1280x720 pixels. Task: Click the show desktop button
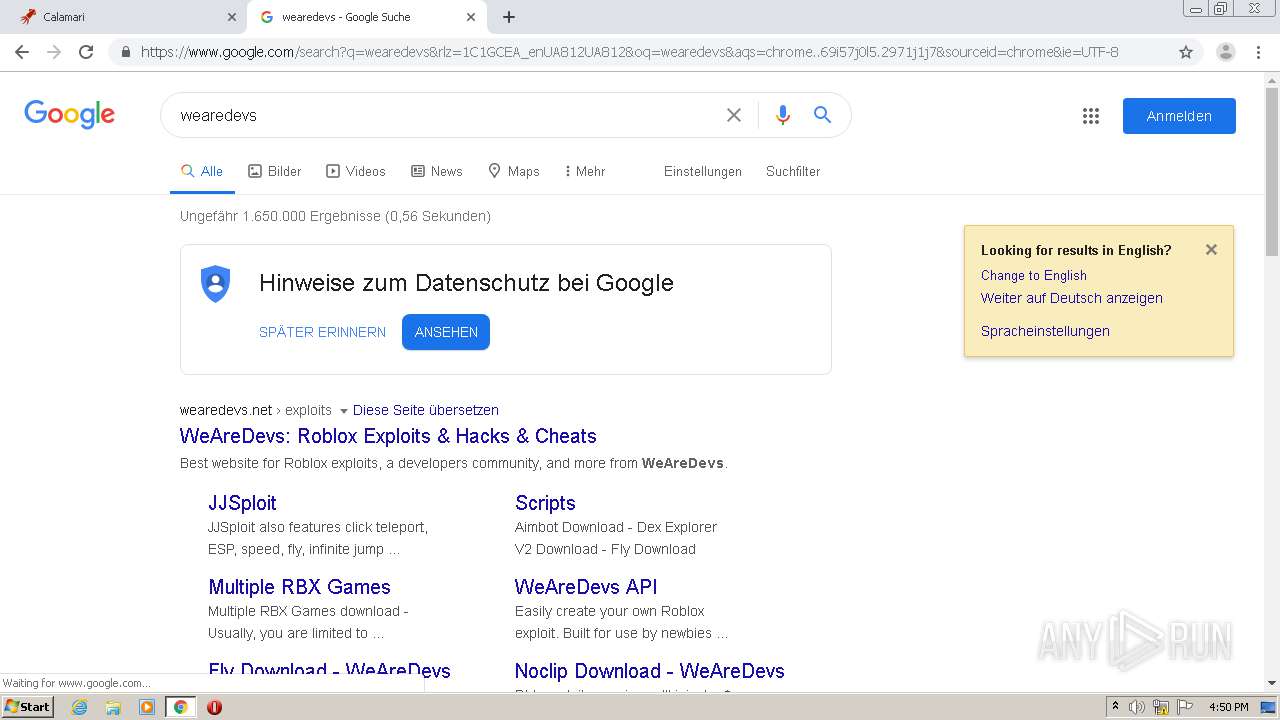point(1269,707)
